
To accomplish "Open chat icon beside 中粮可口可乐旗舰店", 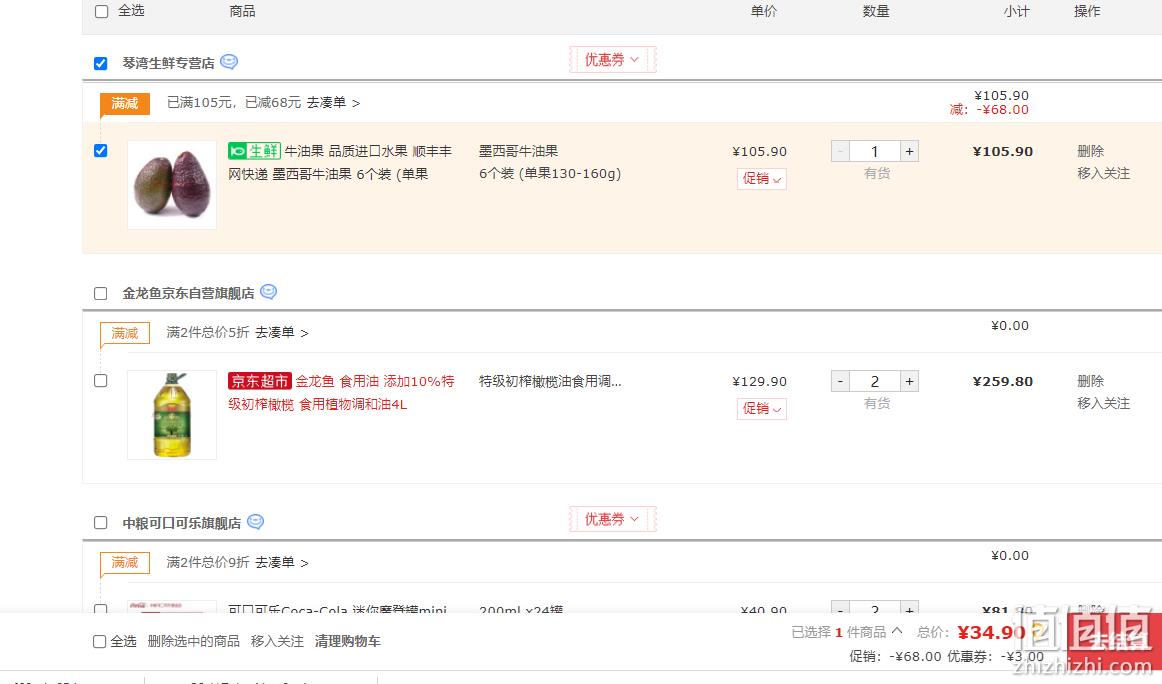I will pos(256,522).
